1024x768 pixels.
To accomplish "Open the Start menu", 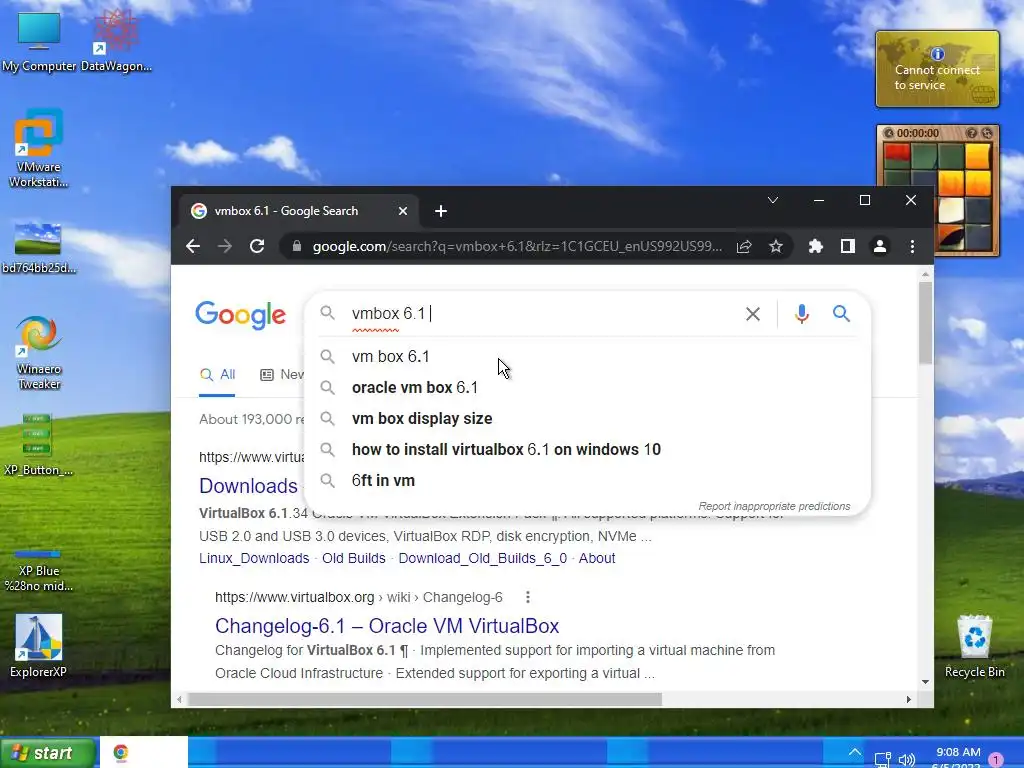I will click(x=48, y=753).
